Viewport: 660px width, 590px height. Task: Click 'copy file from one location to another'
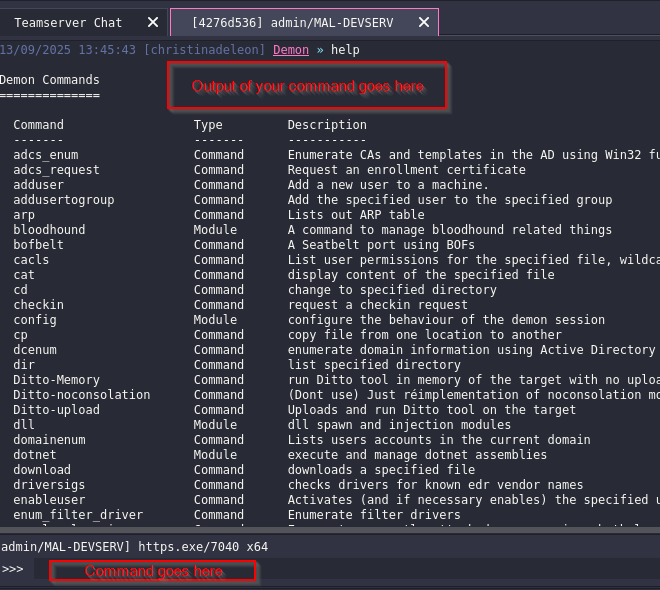[424, 335]
